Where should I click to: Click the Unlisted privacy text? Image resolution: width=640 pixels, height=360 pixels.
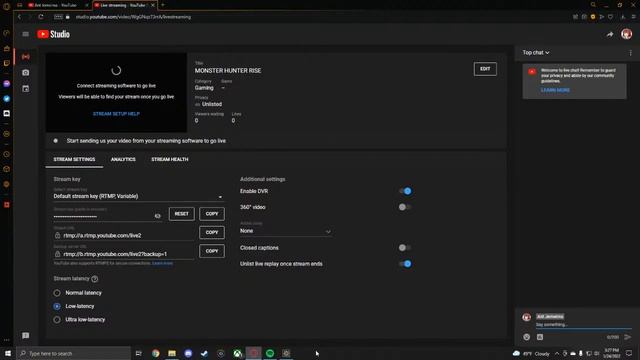212,104
